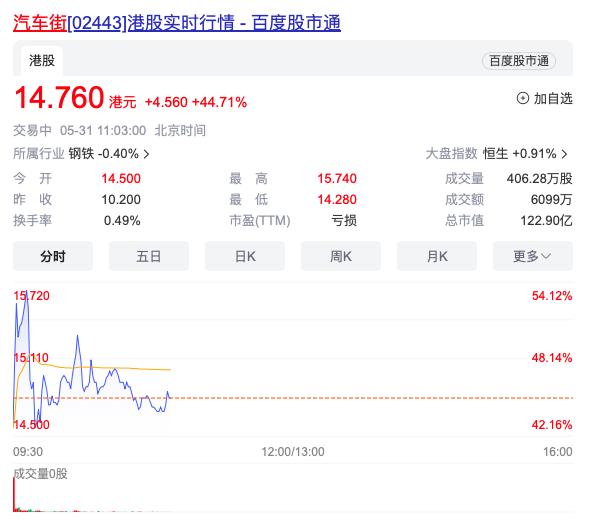Open the 汽车街[02443]港股实时行情 title link
Viewport: 600px width, 522px height.
[176, 23]
